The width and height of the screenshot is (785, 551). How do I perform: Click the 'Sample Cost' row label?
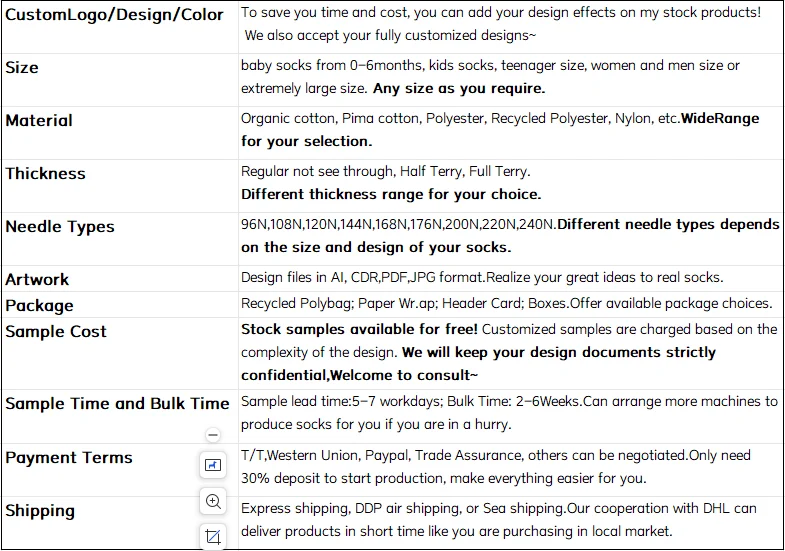(56, 331)
